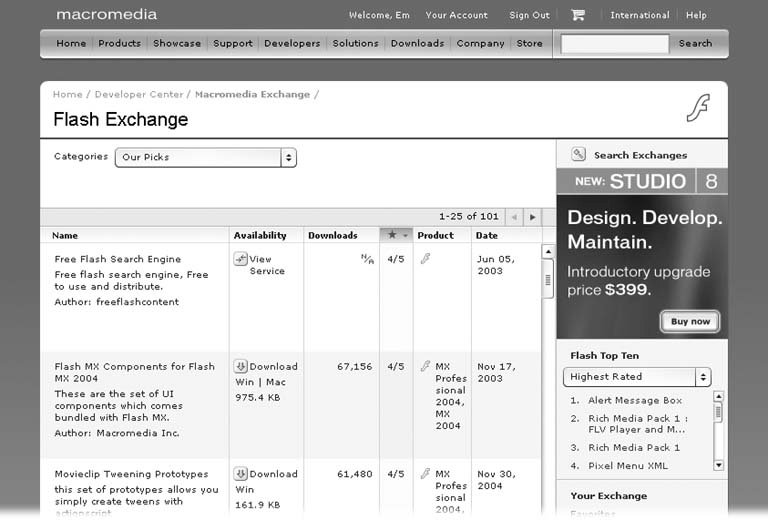The height and width of the screenshot is (520, 768).
Task: Go to next page of results arrow
Action: [x=533, y=216]
